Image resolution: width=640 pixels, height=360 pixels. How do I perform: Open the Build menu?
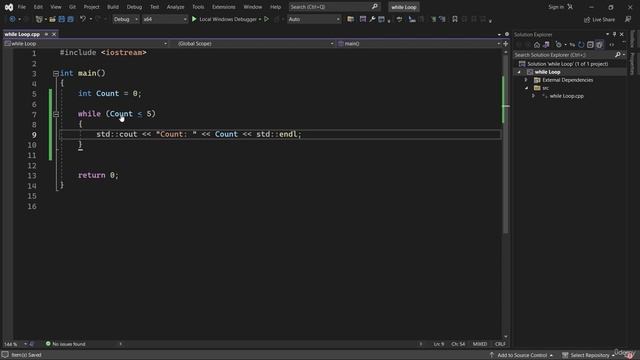(113, 7)
